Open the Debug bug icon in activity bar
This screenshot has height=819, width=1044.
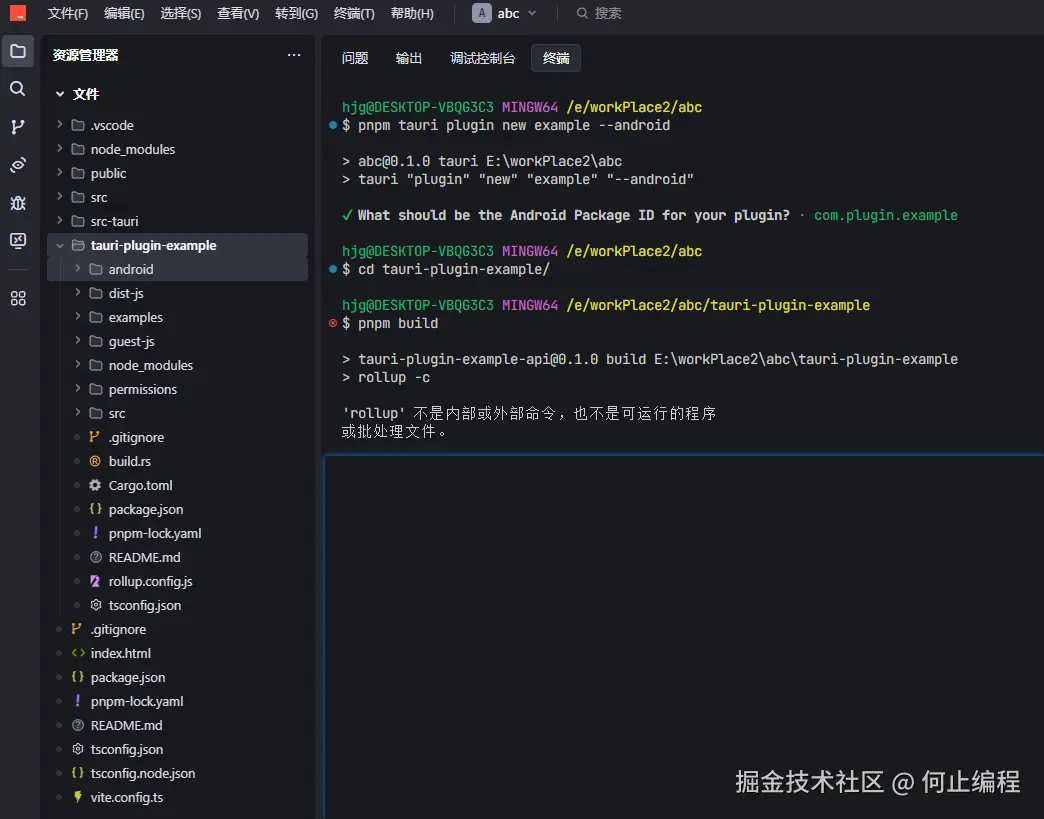[x=18, y=202]
